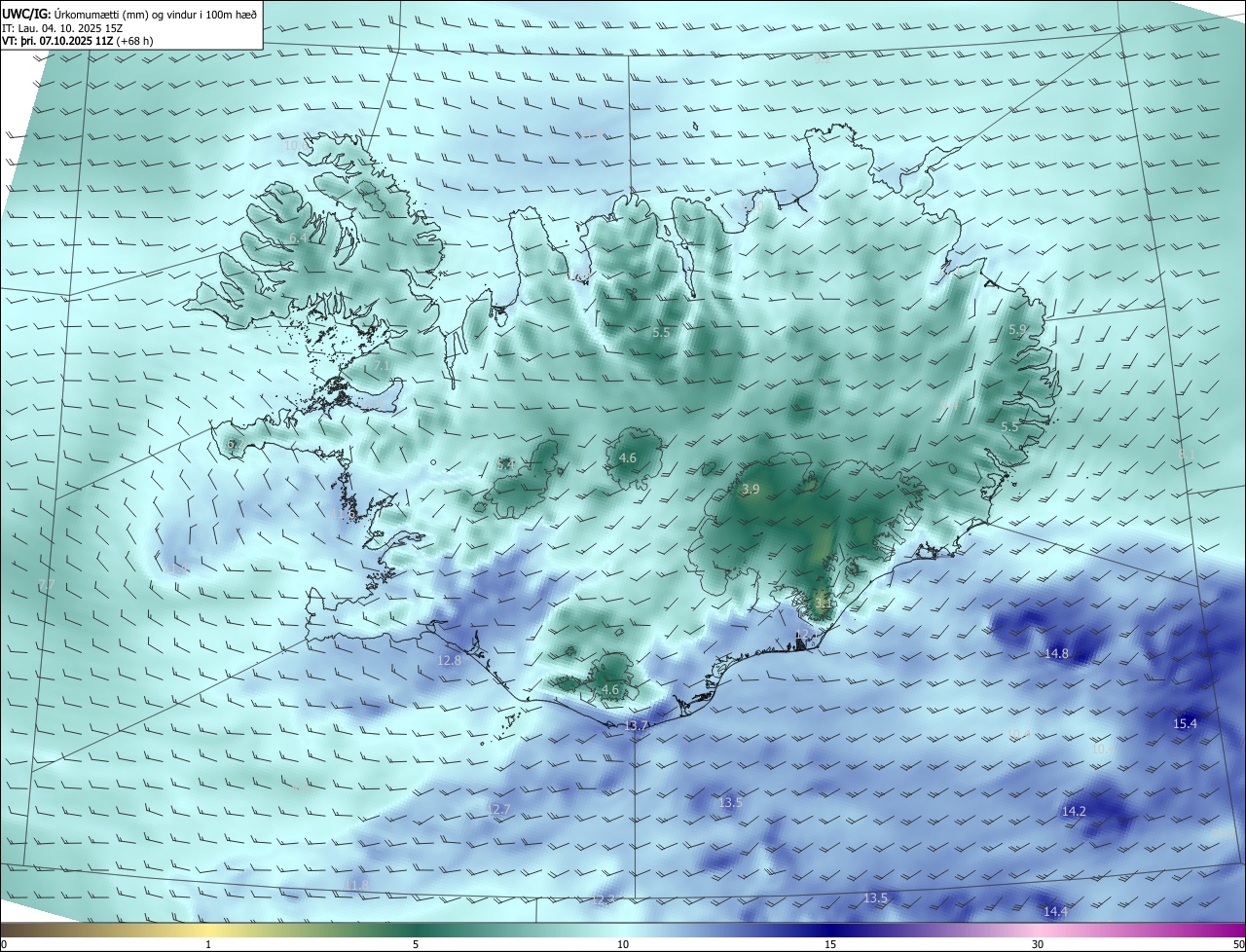Click the colorbar tick label 10
Viewport: 1246px width, 952px height.
623,944
